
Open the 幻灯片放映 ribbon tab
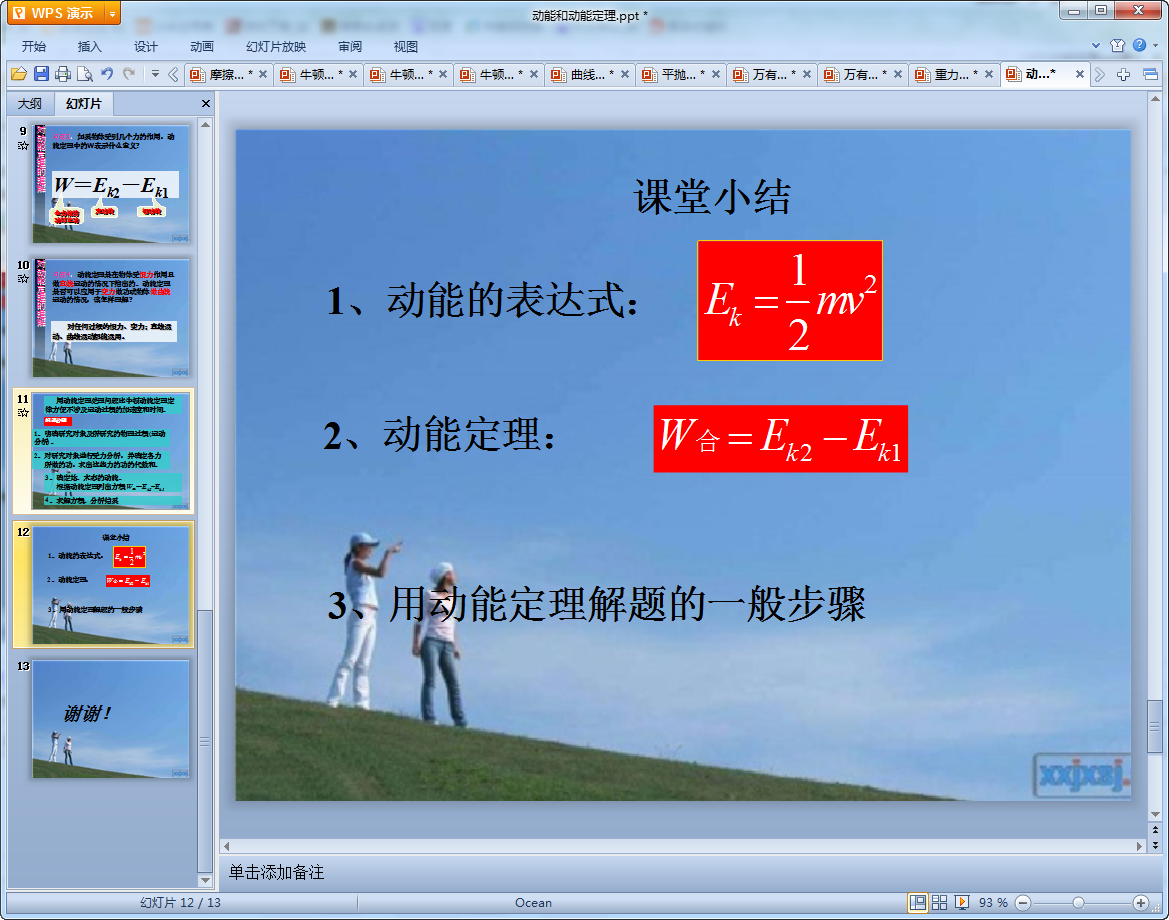click(276, 46)
